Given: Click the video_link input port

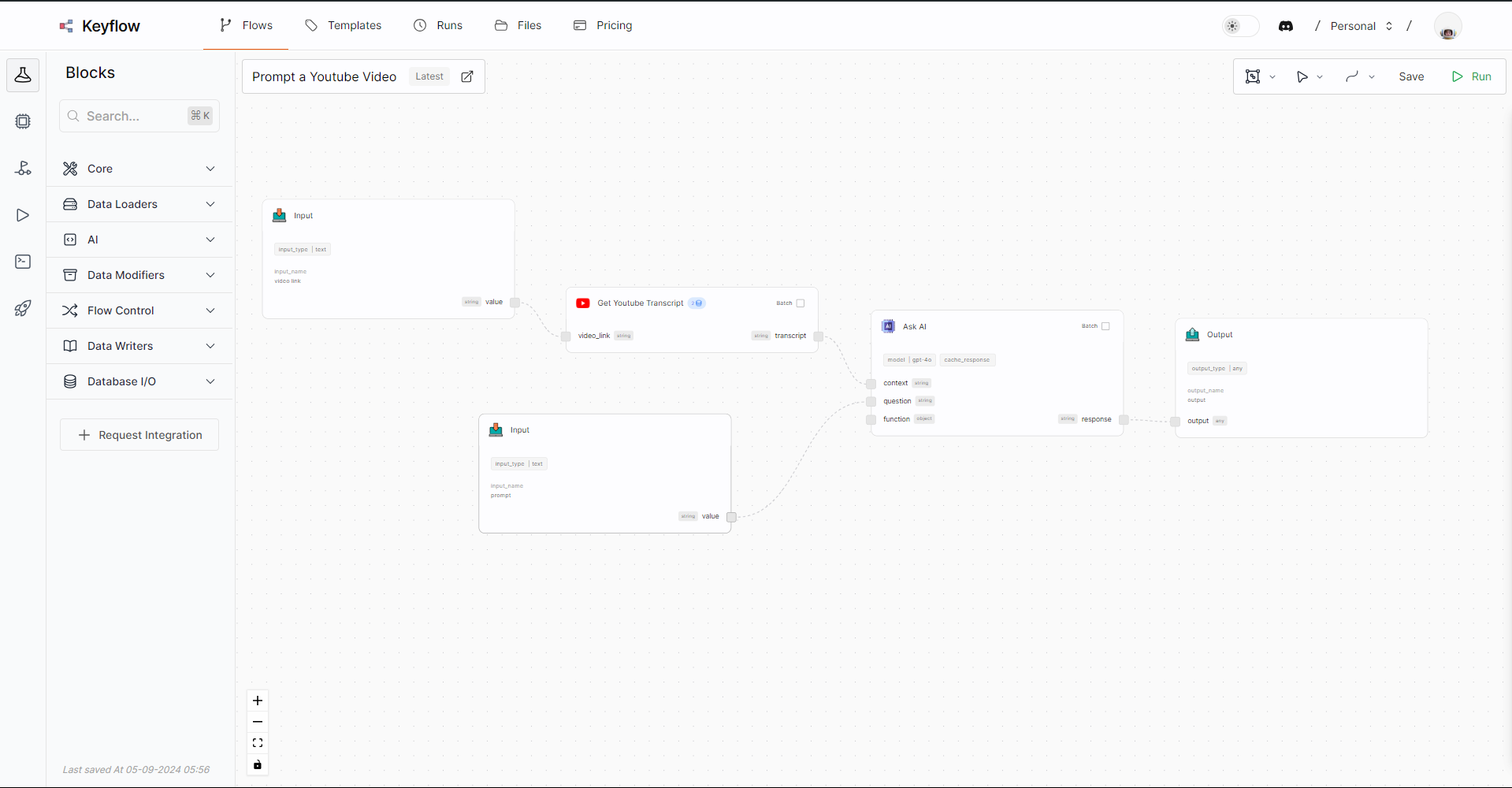Looking at the screenshot, I should tap(566, 336).
